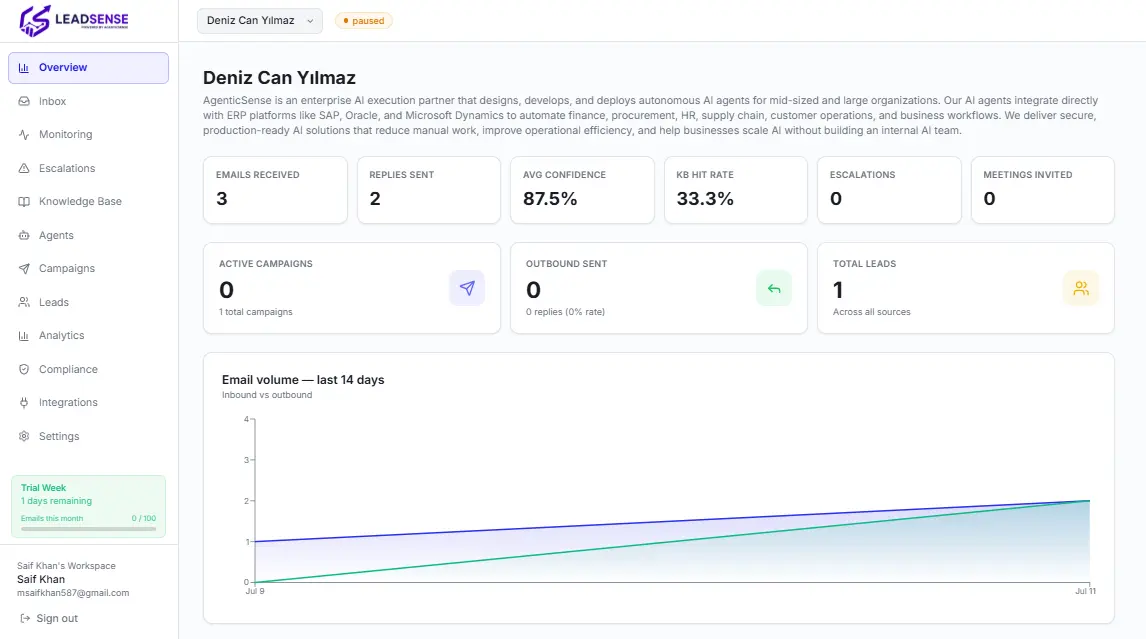Open Analytics section
Image resolution: width=1146 pixels, height=639 pixels.
click(88, 336)
